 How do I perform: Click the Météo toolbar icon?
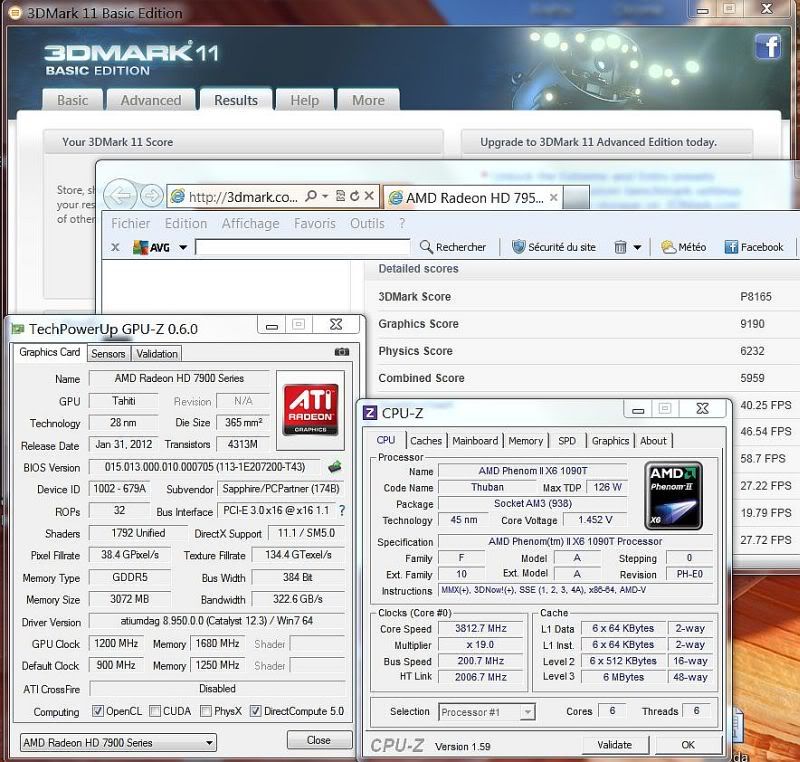[x=669, y=247]
